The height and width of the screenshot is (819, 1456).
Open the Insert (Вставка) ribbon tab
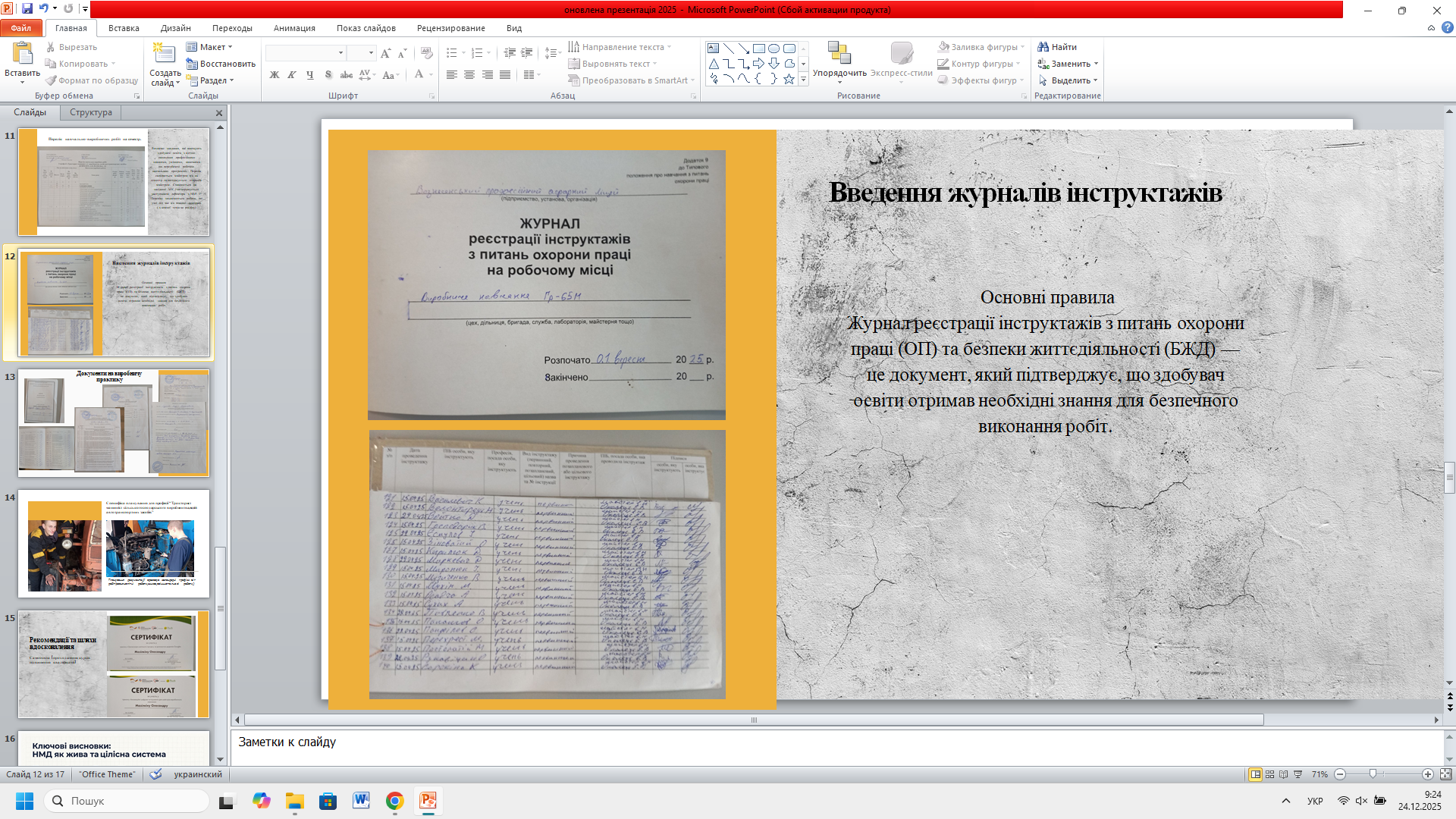point(124,28)
